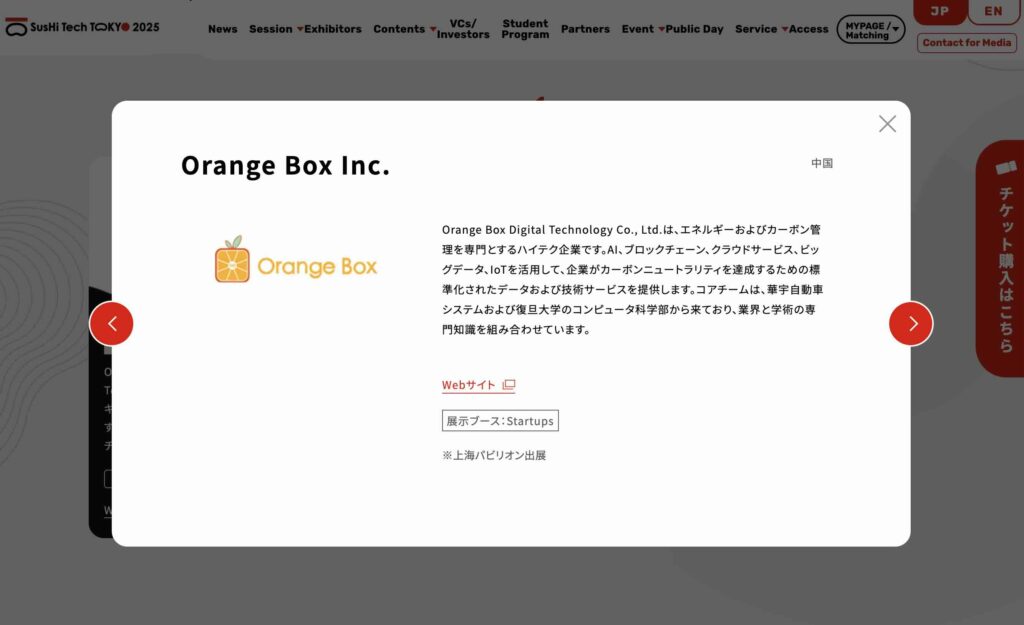Open the News menu item
1024x625 pixels.
[x=223, y=29]
